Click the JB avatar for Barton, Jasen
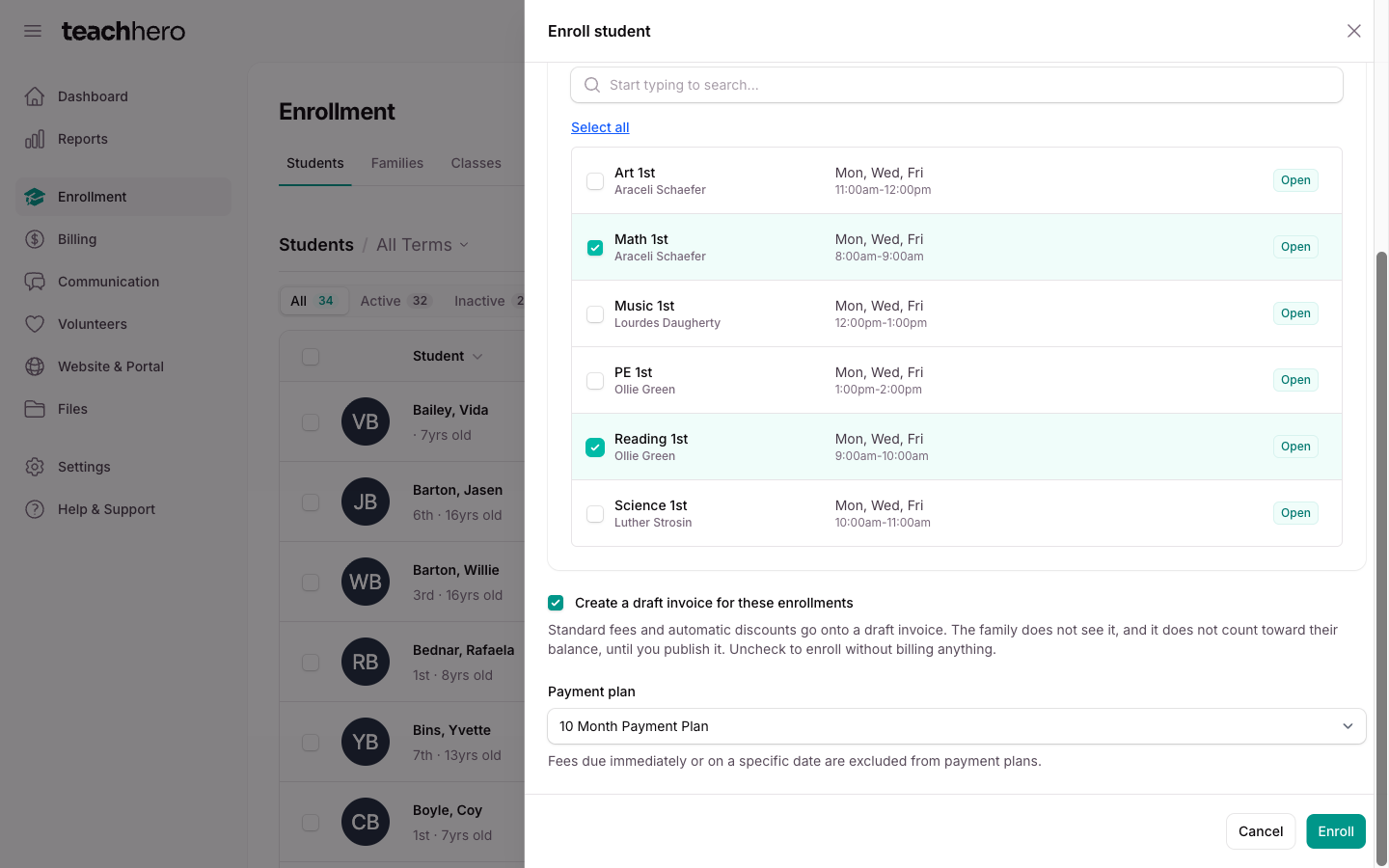Screen dimensions: 1389x868 pyautogui.click(x=366, y=502)
